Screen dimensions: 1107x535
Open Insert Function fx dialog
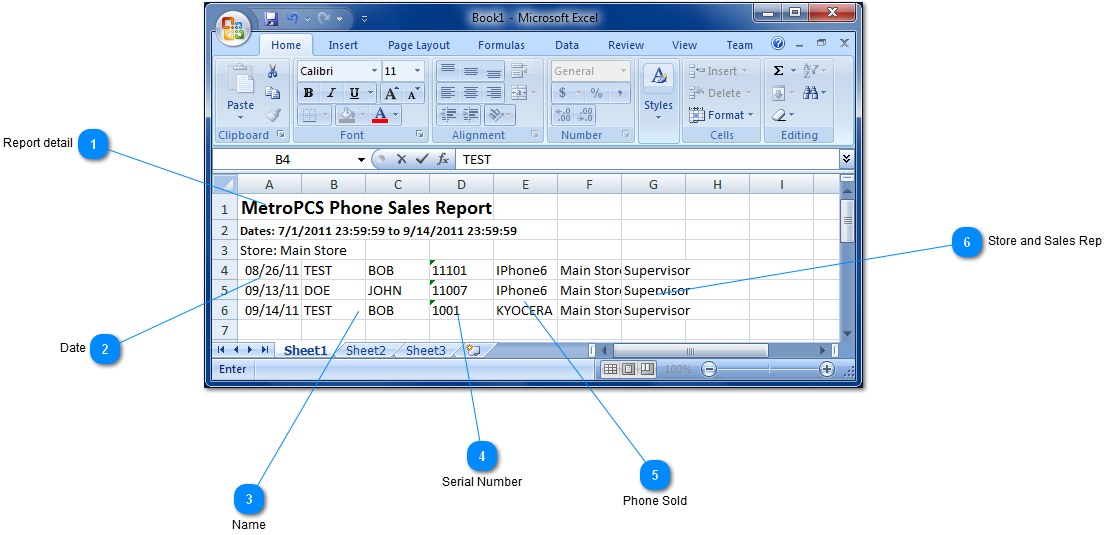click(x=443, y=160)
